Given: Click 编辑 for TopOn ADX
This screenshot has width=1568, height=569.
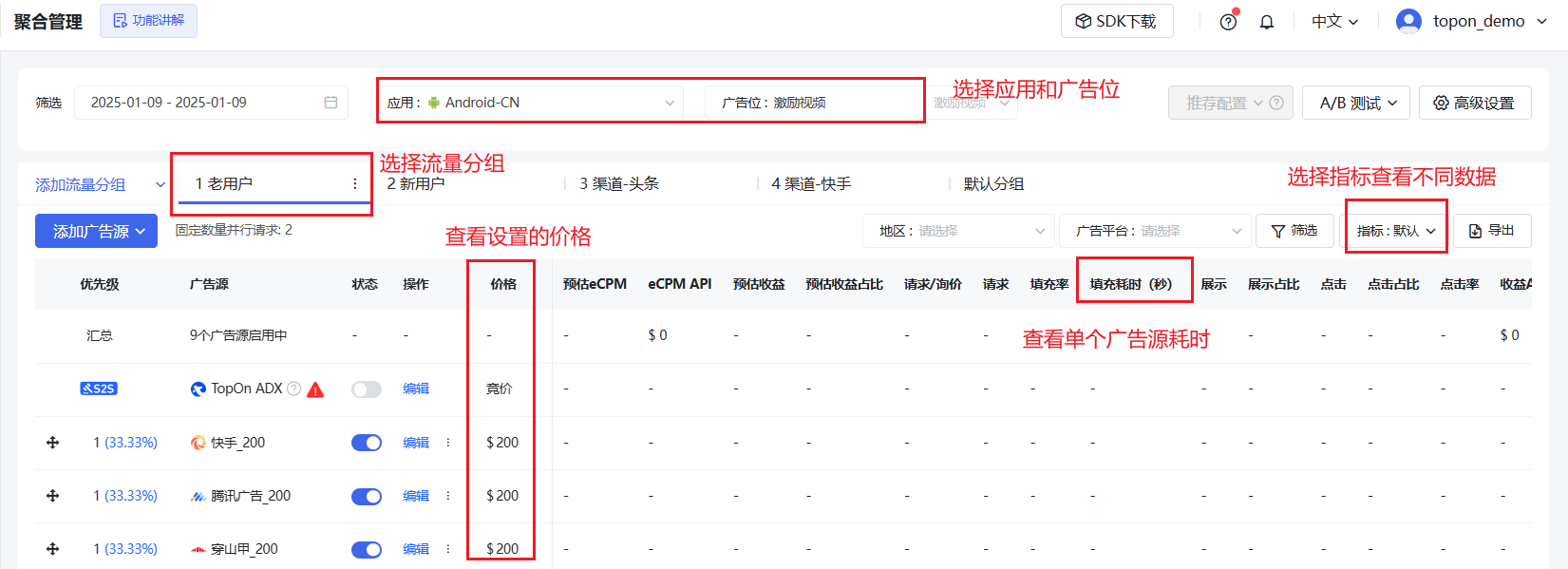Looking at the screenshot, I should click(x=416, y=389).
